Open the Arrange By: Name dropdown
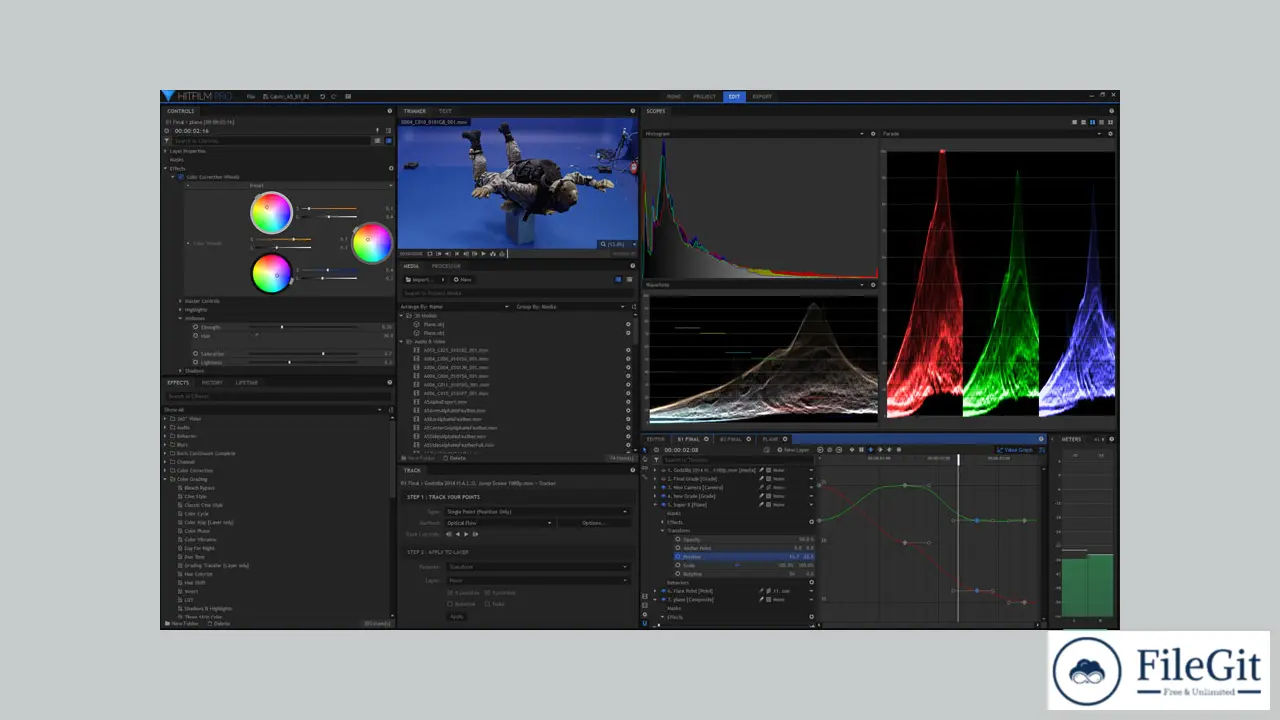The height and width of the screenshot is (720, 1280). [455, 307]
